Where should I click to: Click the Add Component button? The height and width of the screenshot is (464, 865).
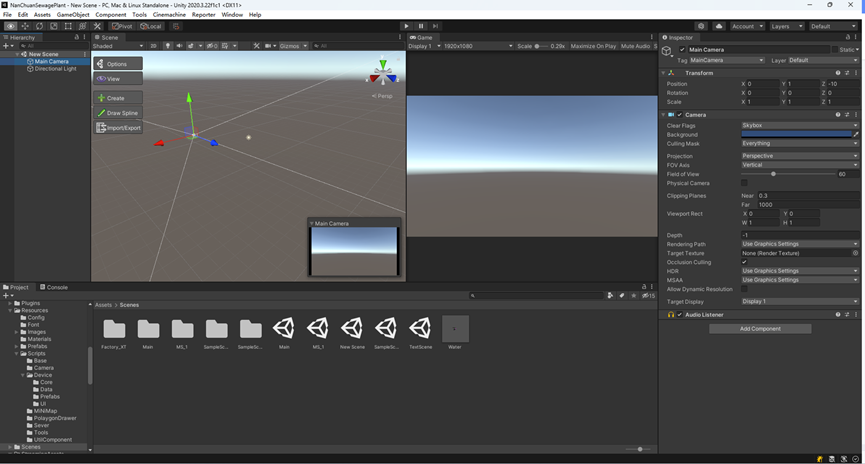coord(760,328)
